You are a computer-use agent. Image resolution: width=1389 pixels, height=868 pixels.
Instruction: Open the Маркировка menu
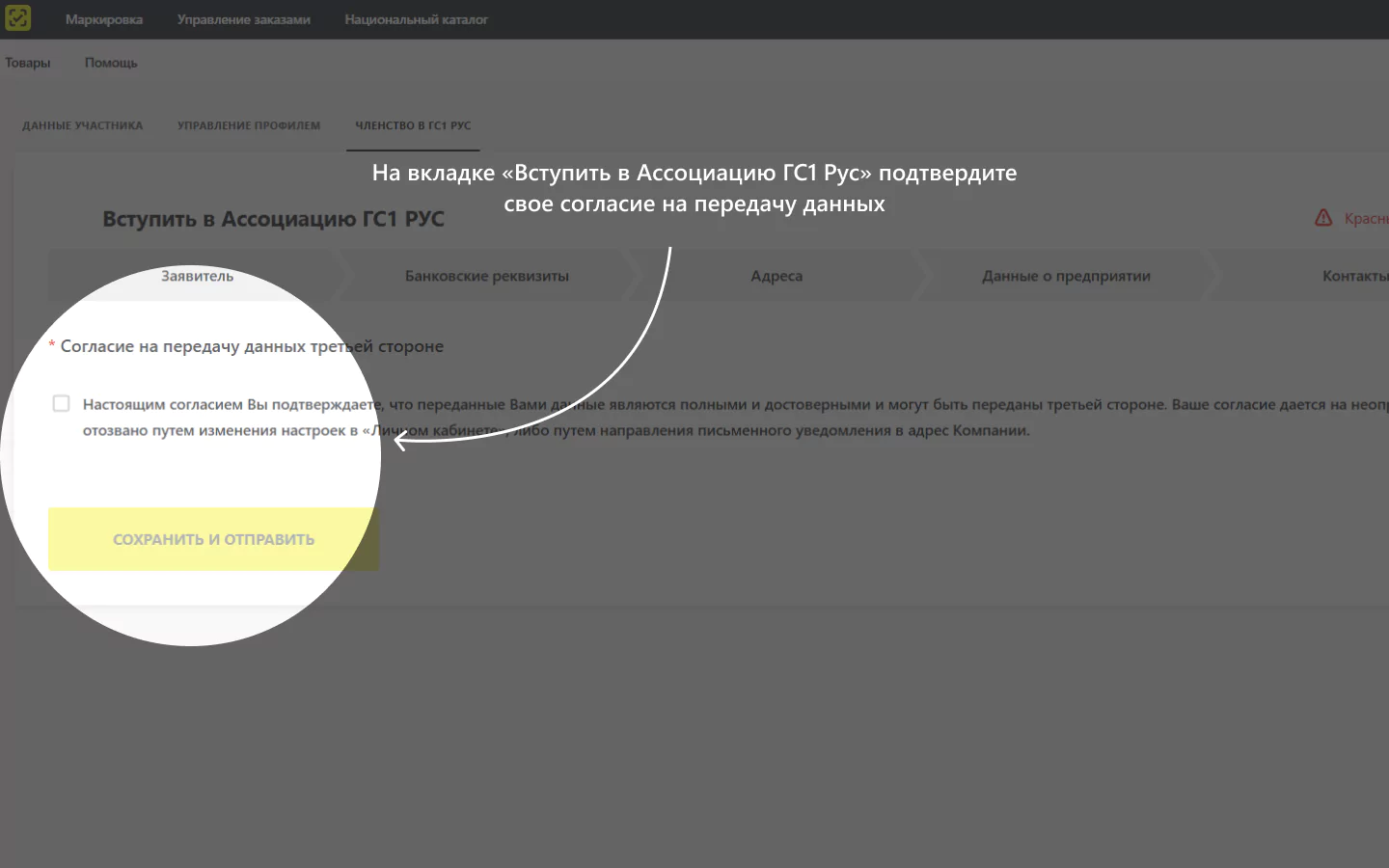(x=104, y=19)
